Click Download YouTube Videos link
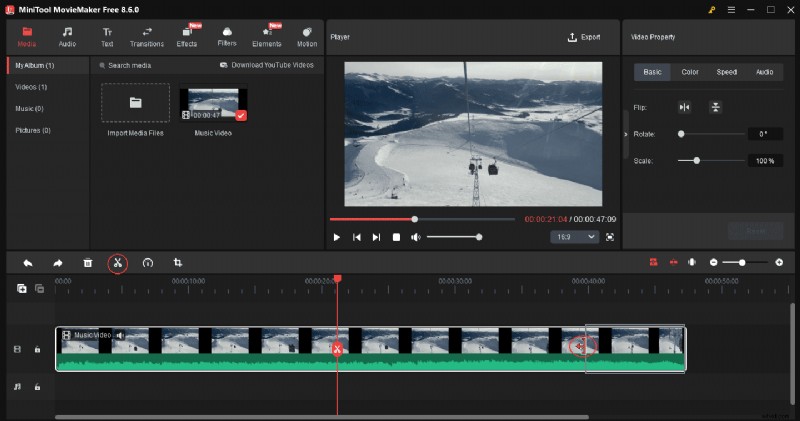The image size is (800, 421). [267, 65]
